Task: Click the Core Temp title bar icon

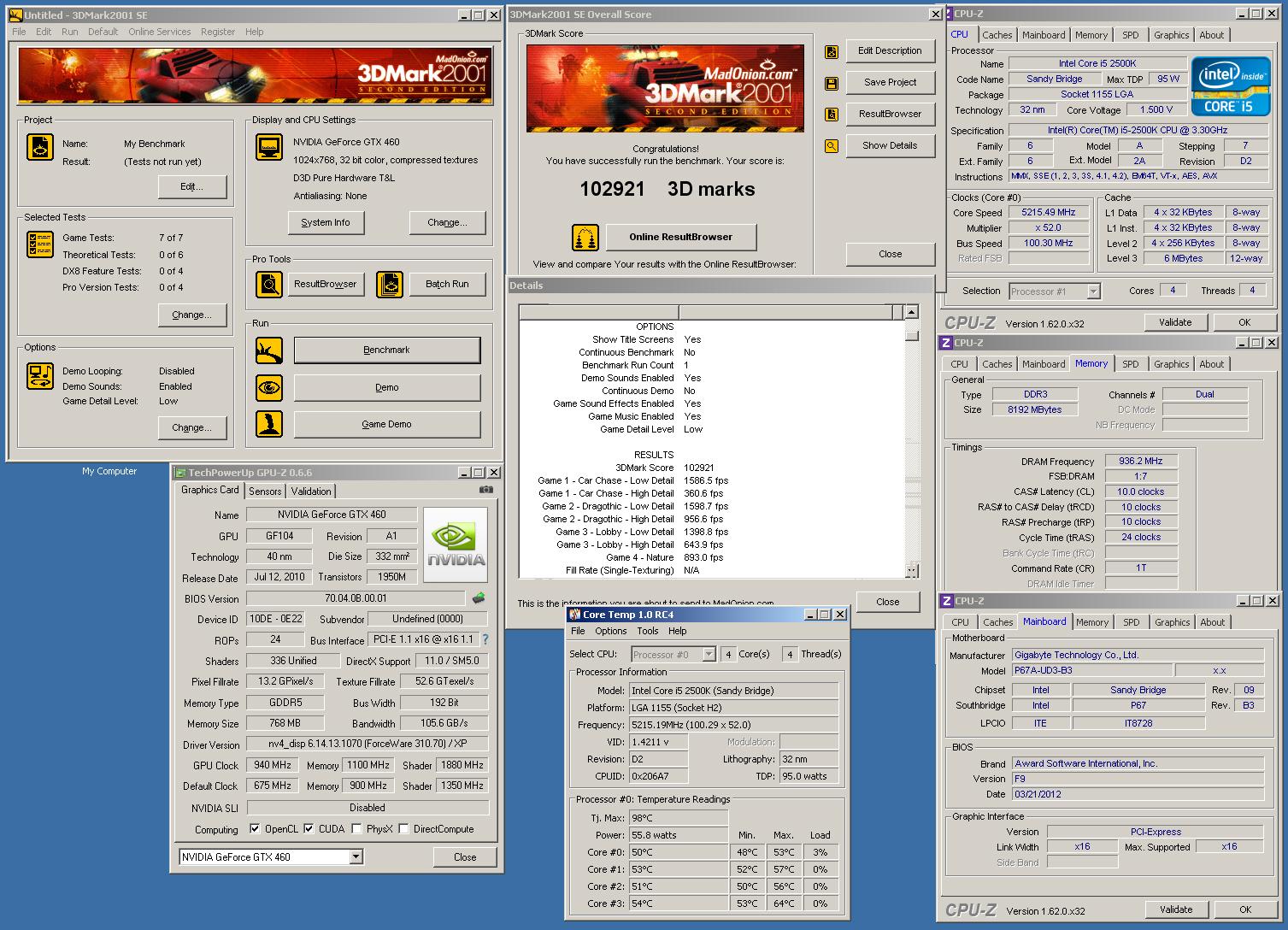Action: 574,615
